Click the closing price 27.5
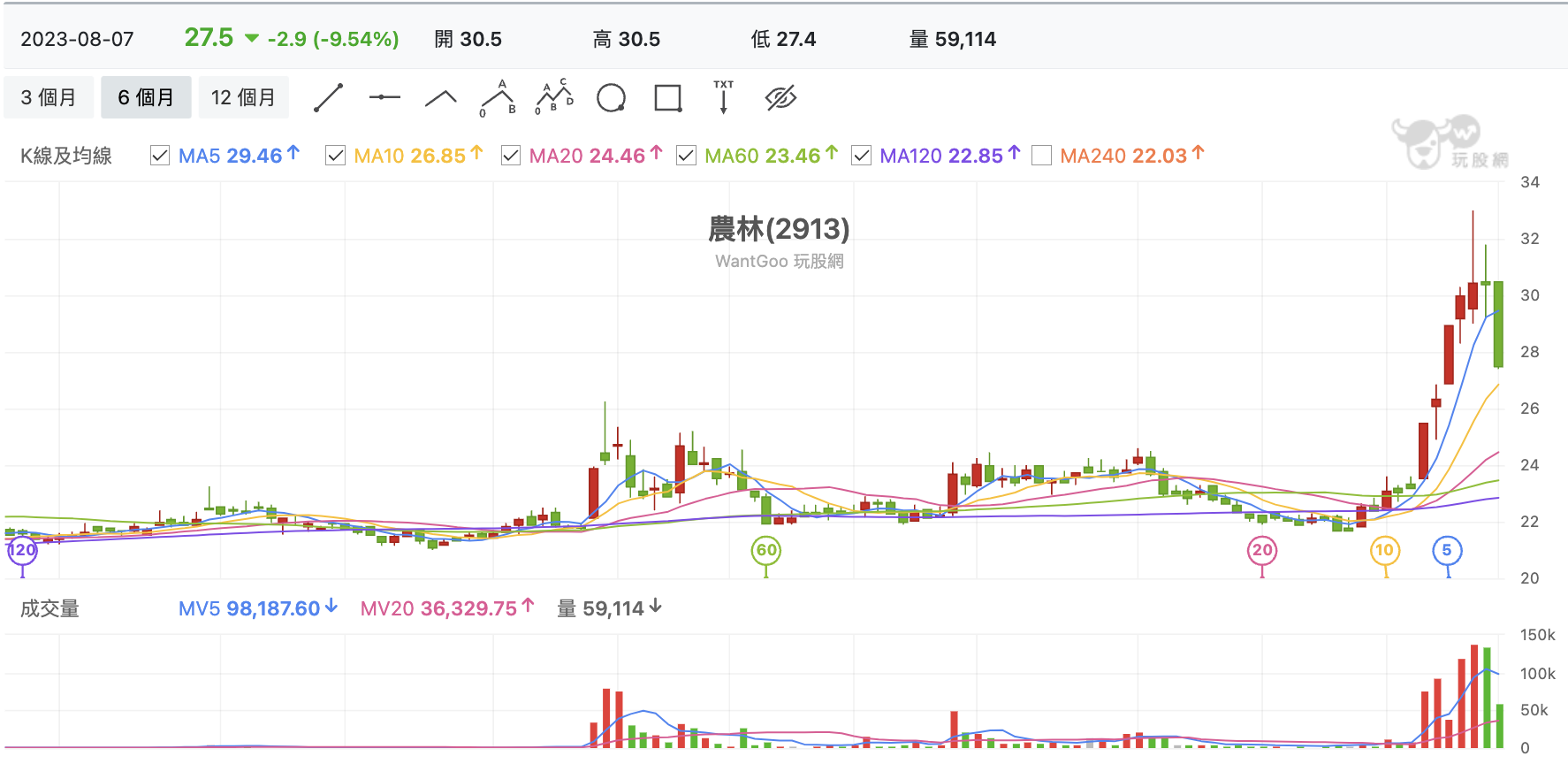Screen dimensions: 1568x764 209,38
